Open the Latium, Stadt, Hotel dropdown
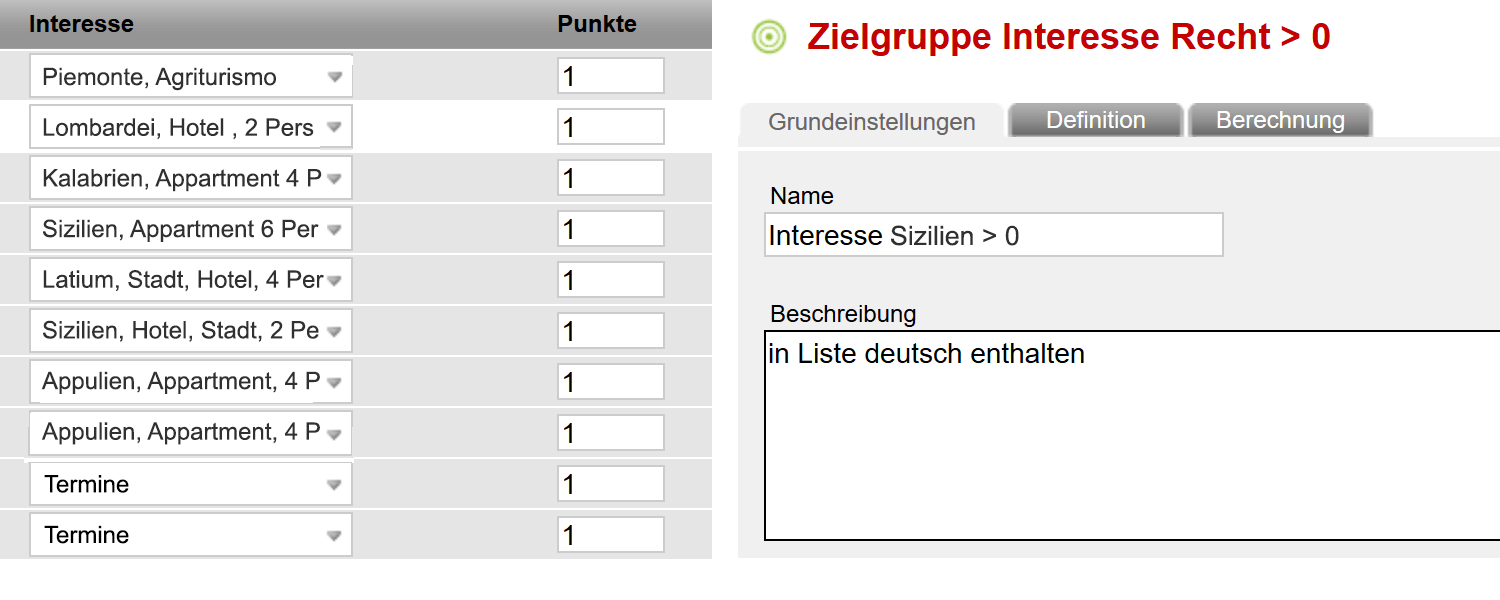The width and height of the screenshot is (1500, 600). click(191, 281)
